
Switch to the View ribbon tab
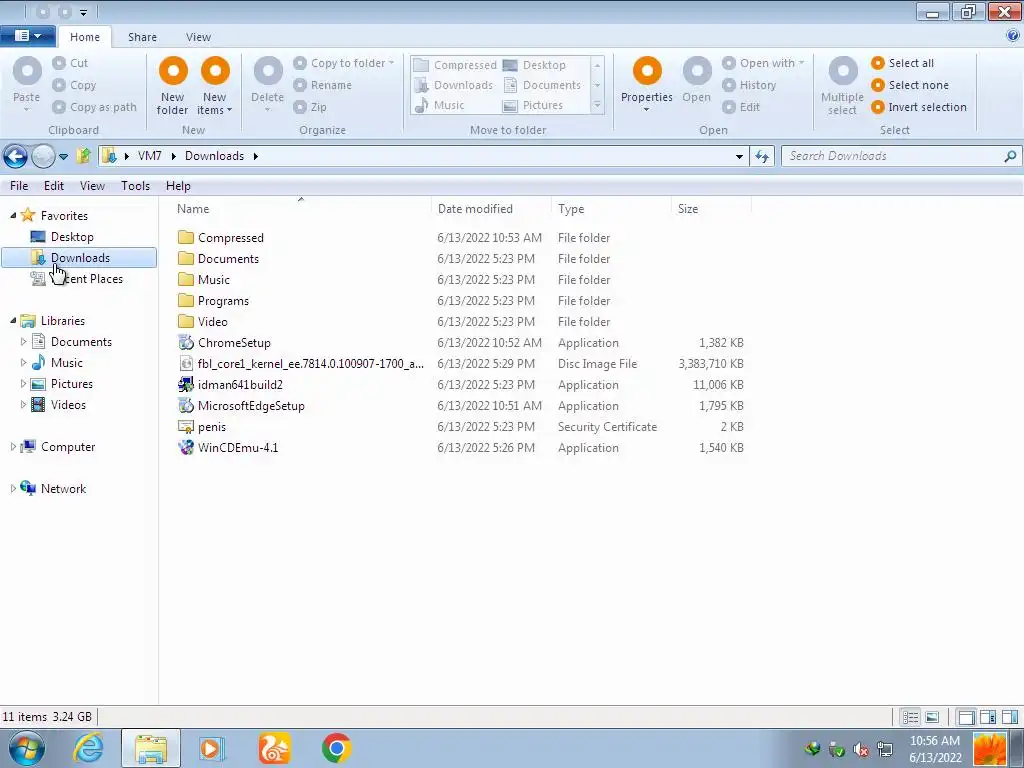coord(198,37)
